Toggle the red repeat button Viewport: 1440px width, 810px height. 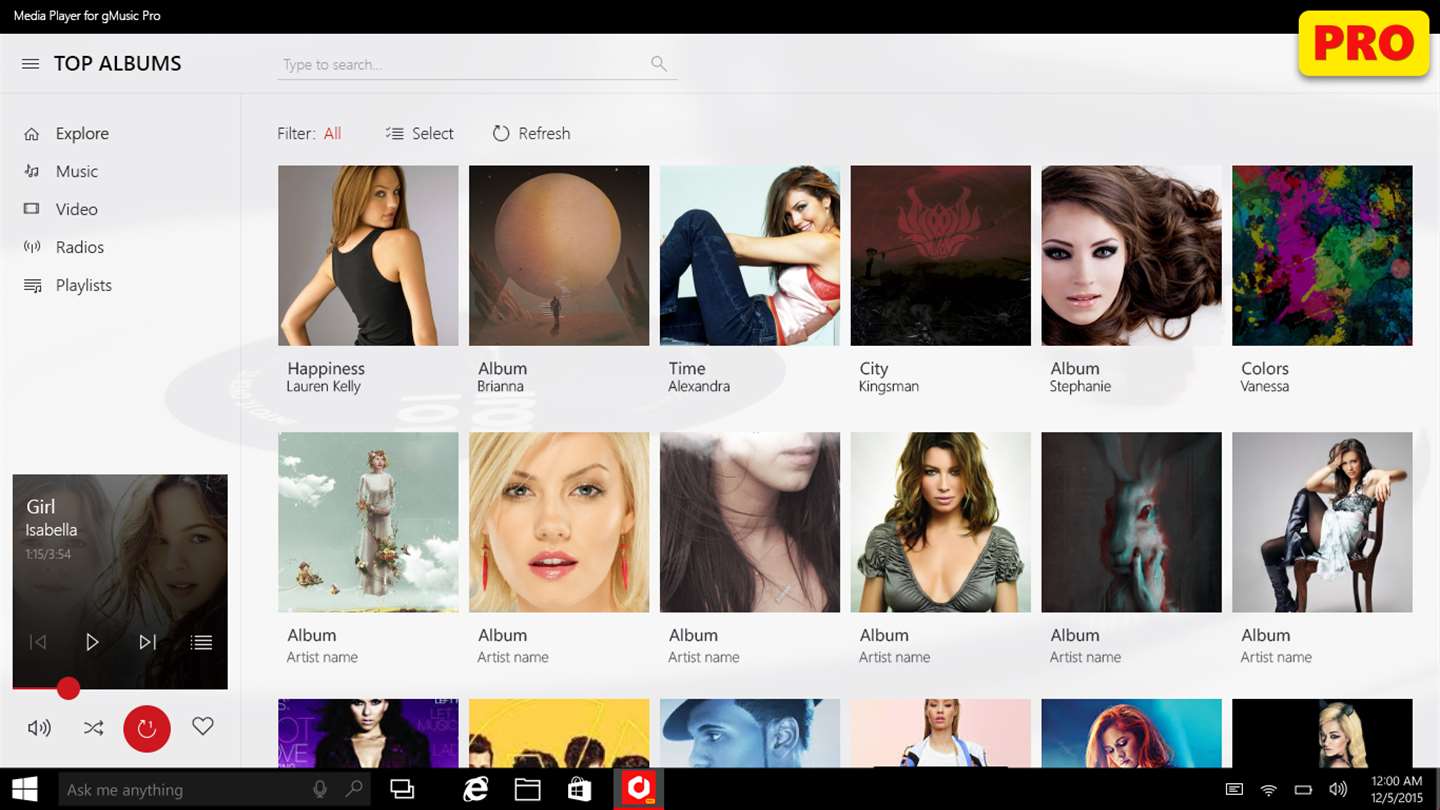tap(147, 728)
